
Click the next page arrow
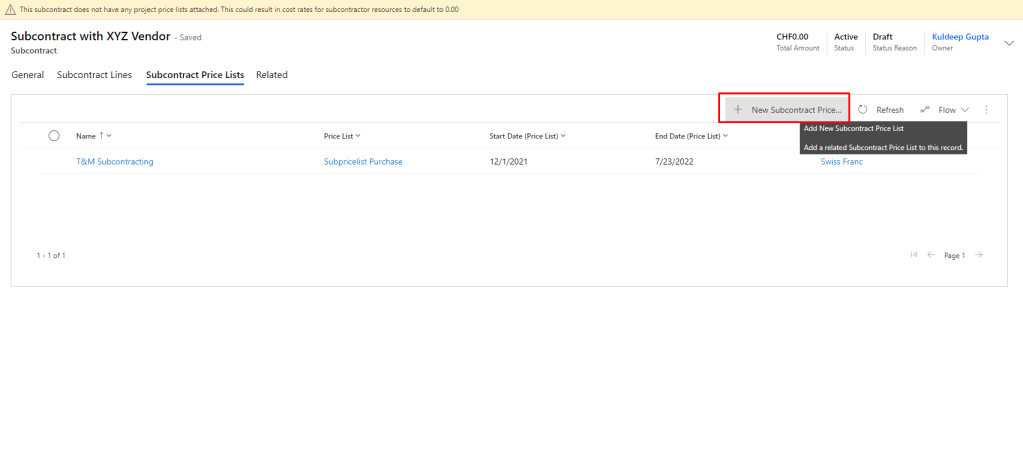tap(979, 255)
